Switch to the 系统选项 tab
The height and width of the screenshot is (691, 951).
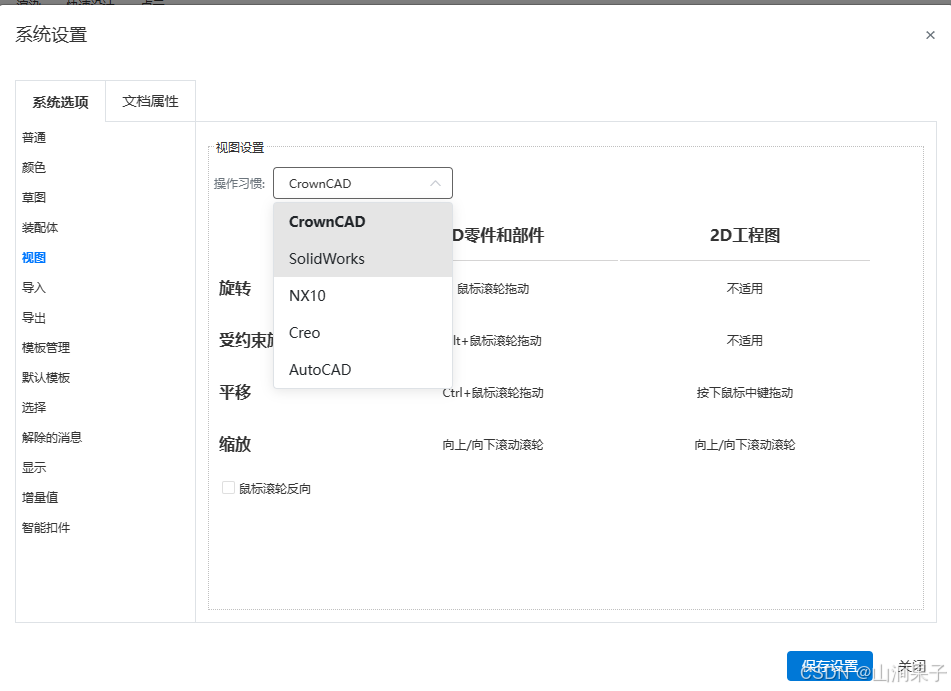[60, 101]
